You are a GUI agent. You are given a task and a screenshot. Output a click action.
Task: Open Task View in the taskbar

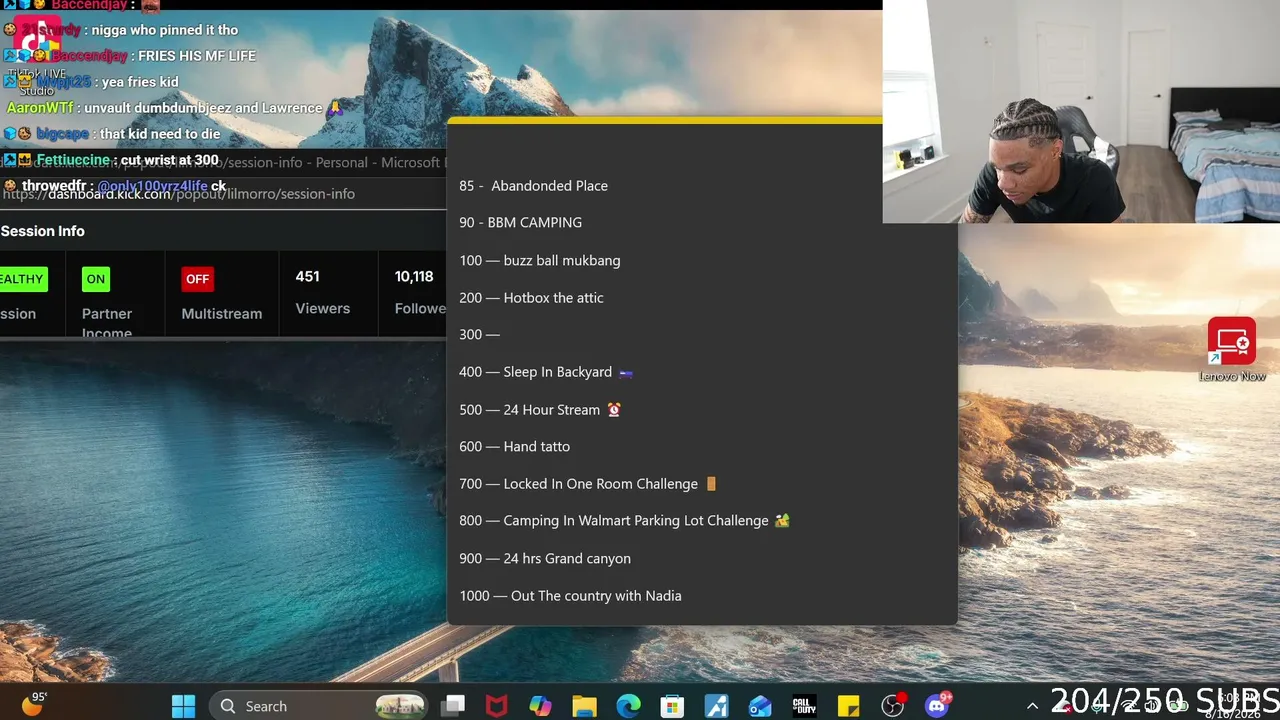pyautogui.click(x=455, y=706)
